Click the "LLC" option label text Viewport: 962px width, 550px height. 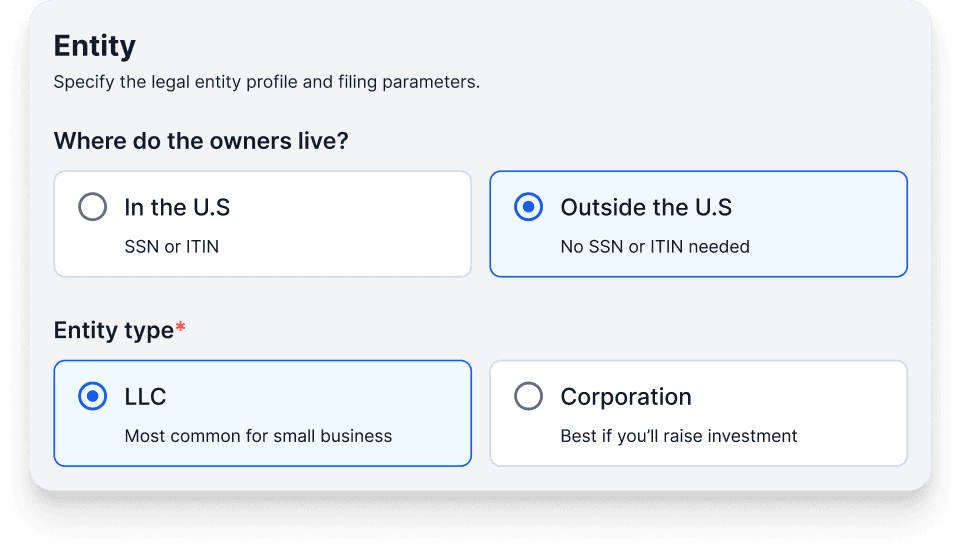pos(145,397)
